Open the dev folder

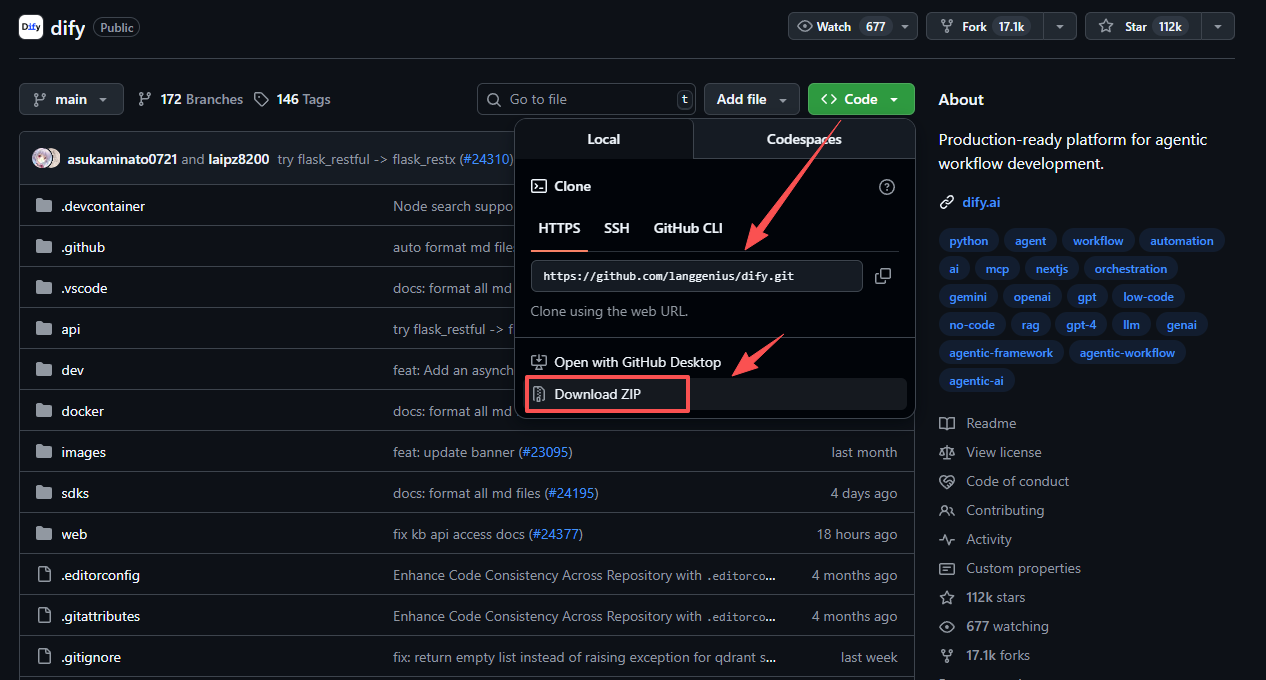point(72,370)
